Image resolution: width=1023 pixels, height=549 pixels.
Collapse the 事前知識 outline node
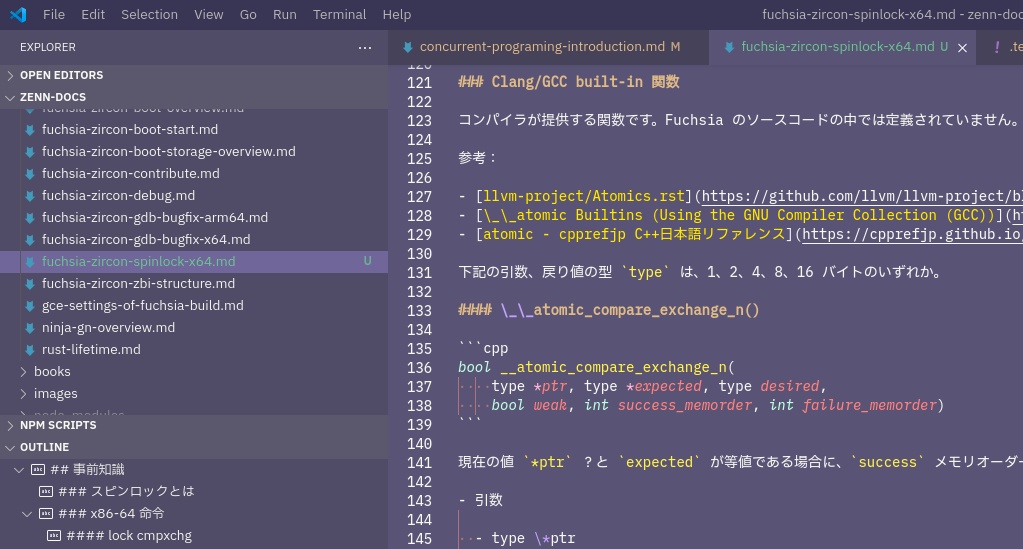pyautogui.click(x=19, y=469)
